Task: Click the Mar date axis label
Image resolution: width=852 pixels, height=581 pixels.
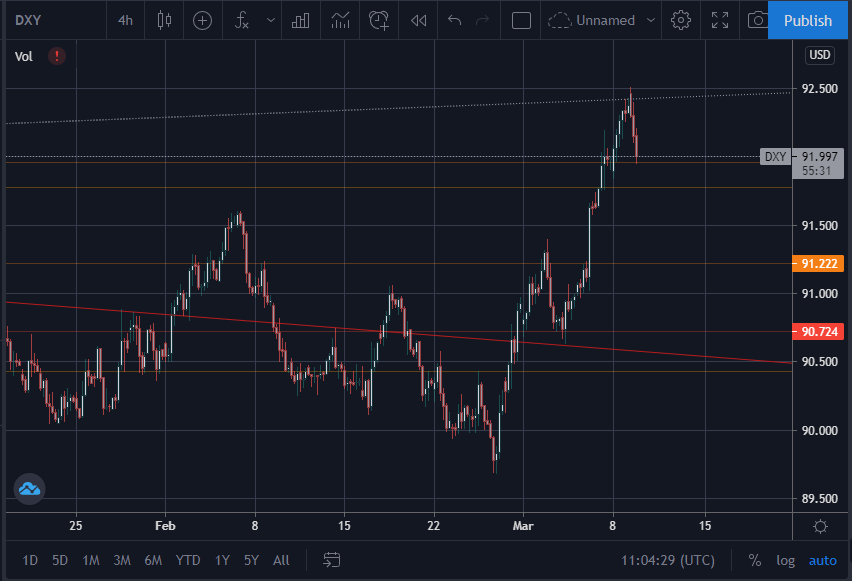Action: pos(523,526)
